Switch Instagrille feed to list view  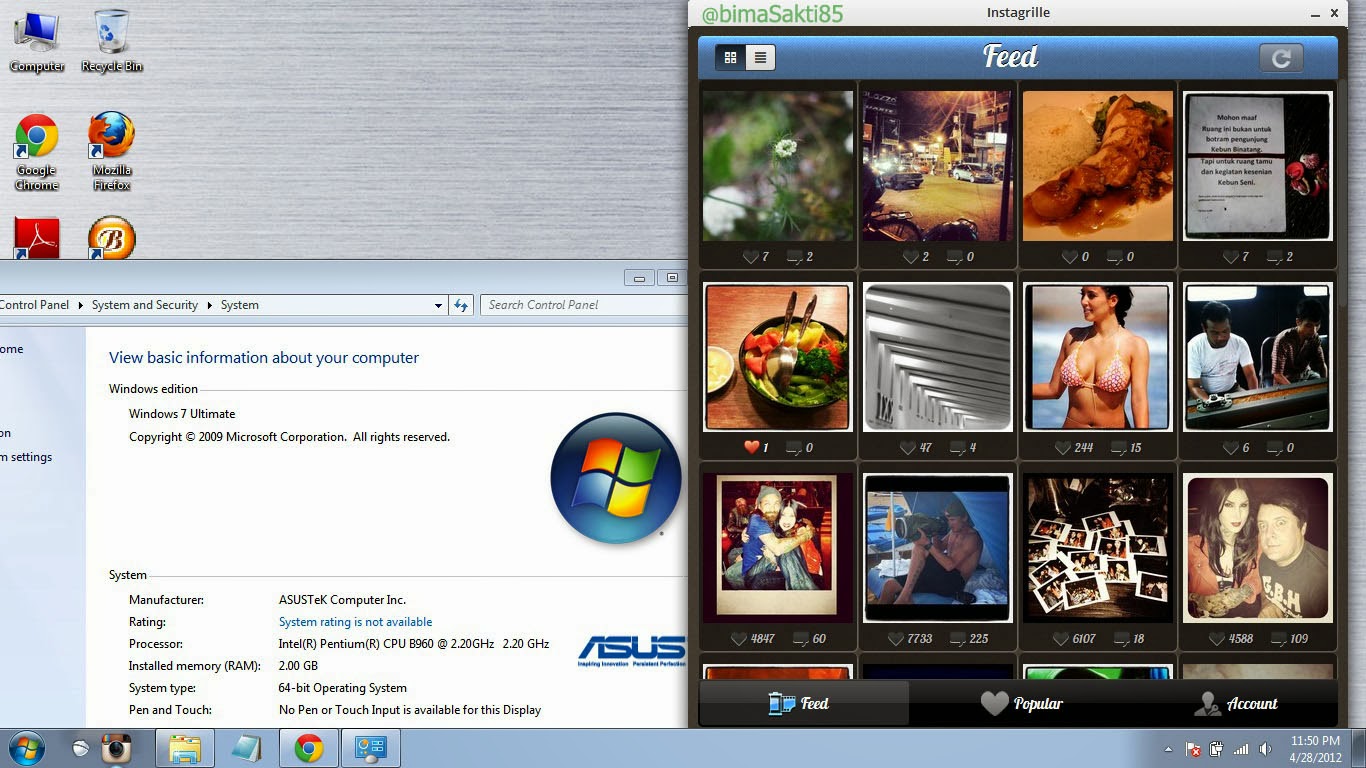click(760, 58)
